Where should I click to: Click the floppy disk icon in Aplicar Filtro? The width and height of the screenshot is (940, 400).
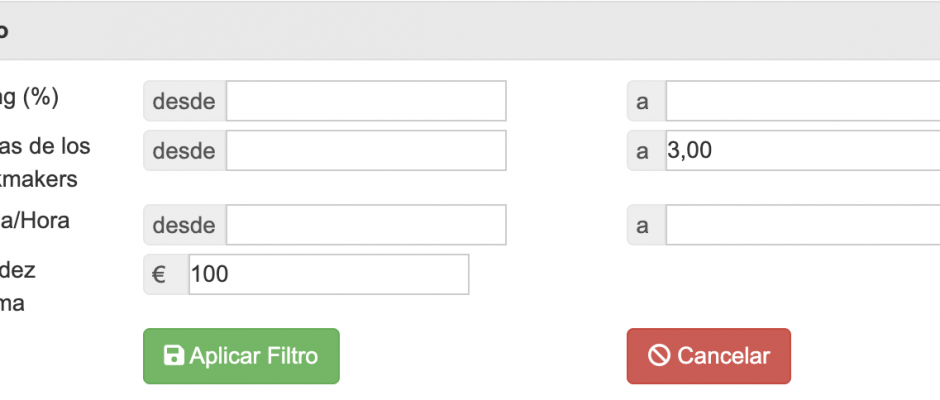click(174, 356)
